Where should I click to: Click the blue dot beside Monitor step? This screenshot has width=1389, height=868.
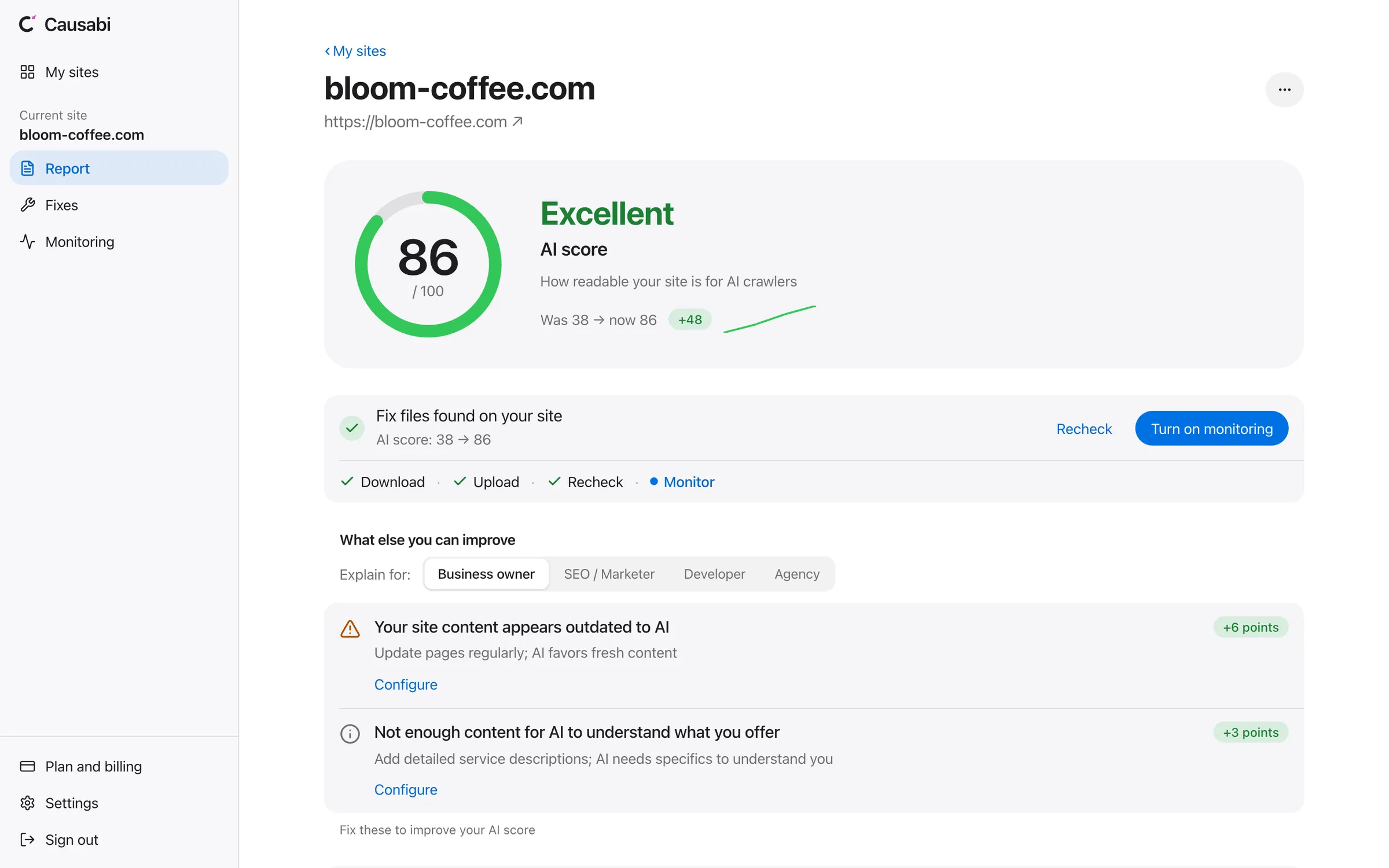pos(653,481)
